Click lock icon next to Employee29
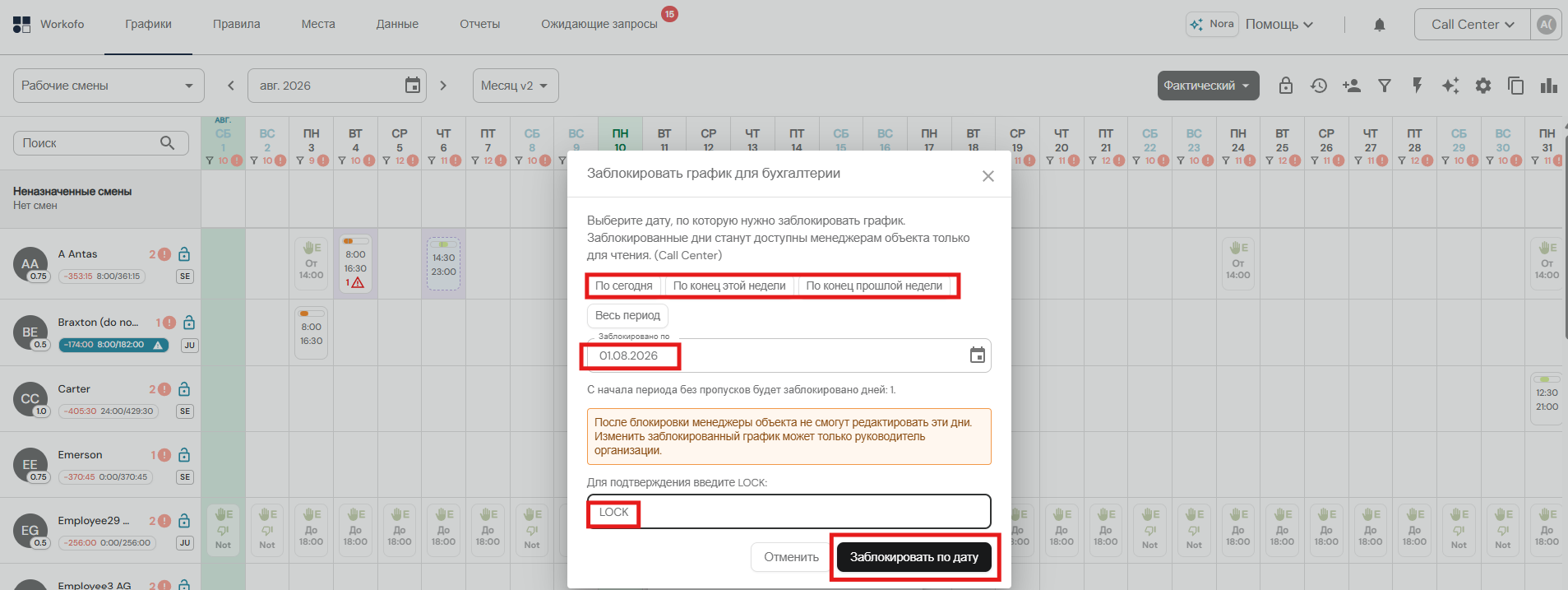This screenshot has width=1568, height=590. point(184,521)
